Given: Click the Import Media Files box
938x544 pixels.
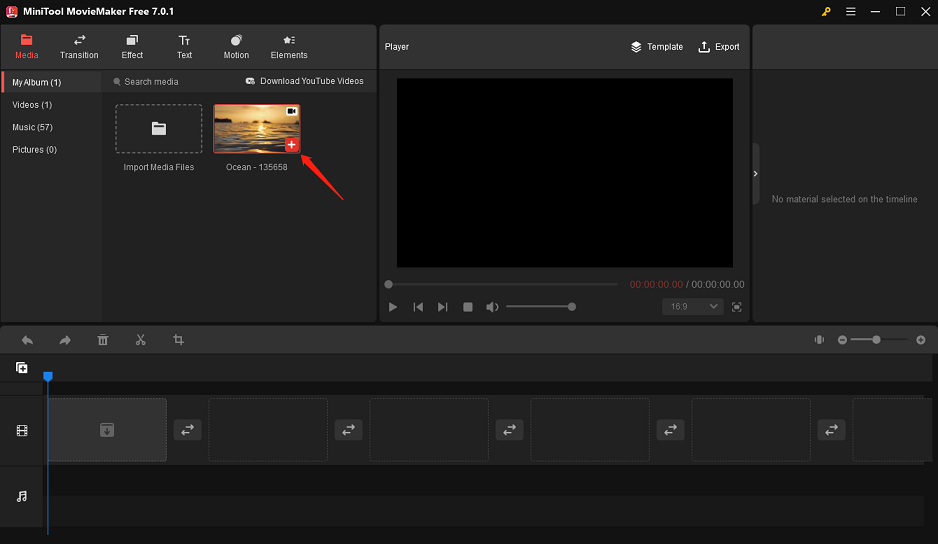Looking at the screenshot, I should [159, 129].
